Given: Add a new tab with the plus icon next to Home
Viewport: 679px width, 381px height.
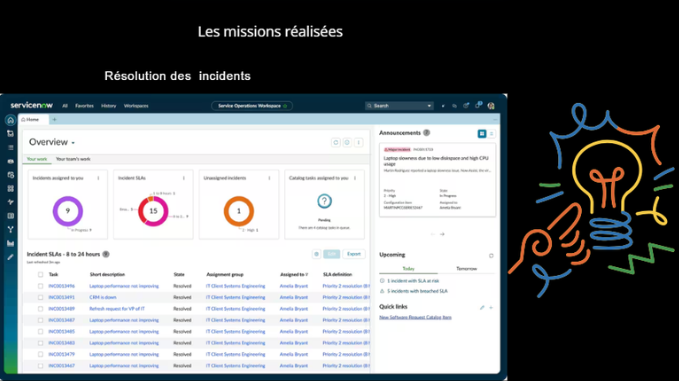Looking at the screenshot, I should pyautogui.click(x=54, y=119).
